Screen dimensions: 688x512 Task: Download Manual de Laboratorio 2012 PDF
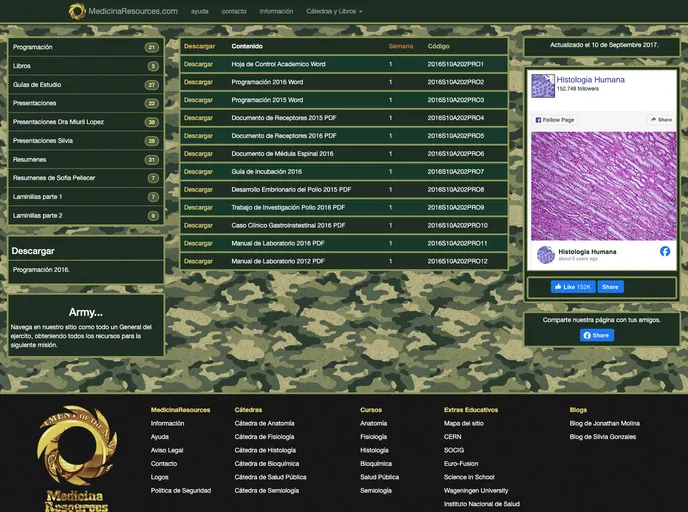tap(198, 261)
